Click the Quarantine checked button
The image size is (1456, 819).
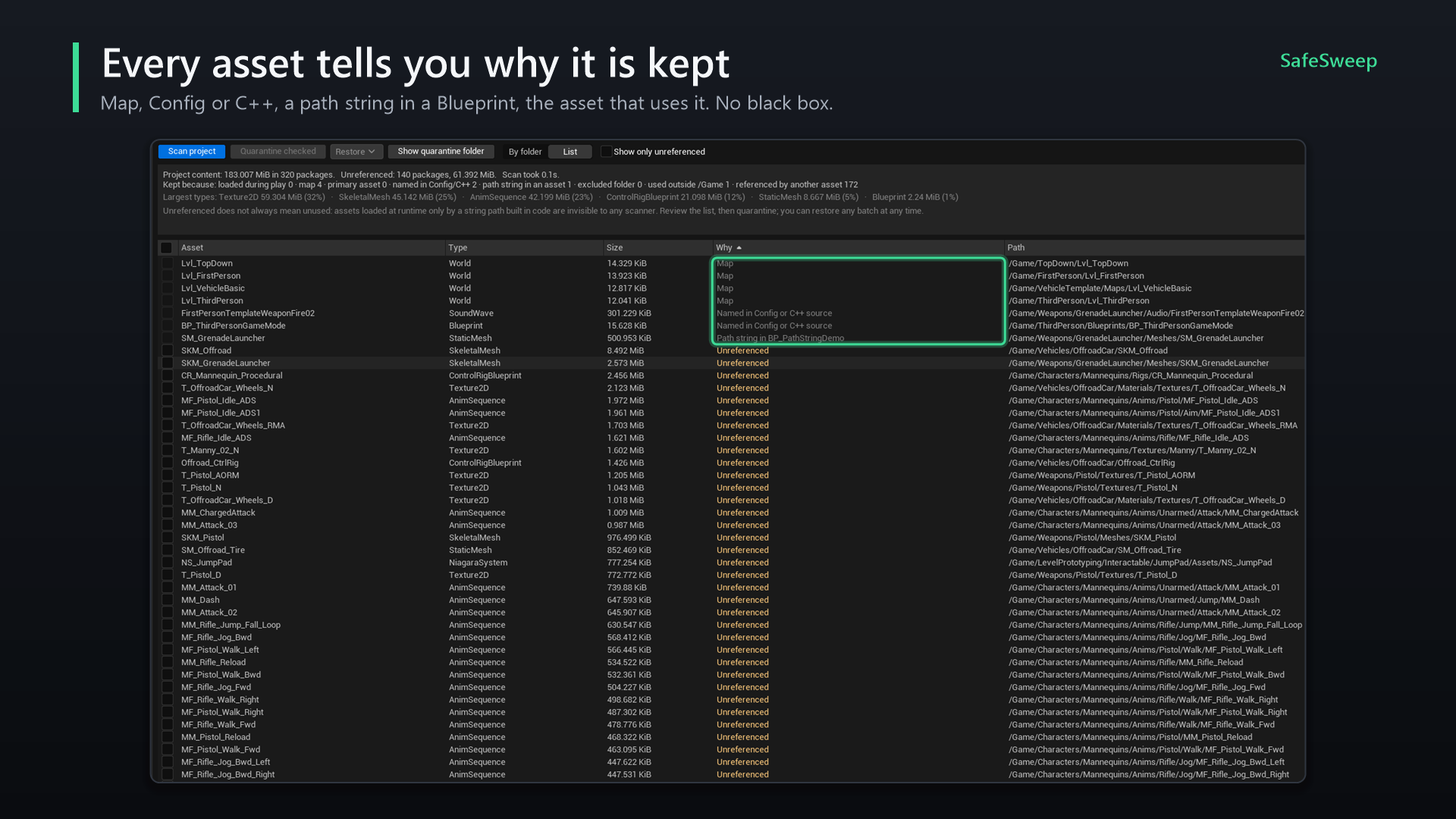pyautogui.click(x=278, y=152)
